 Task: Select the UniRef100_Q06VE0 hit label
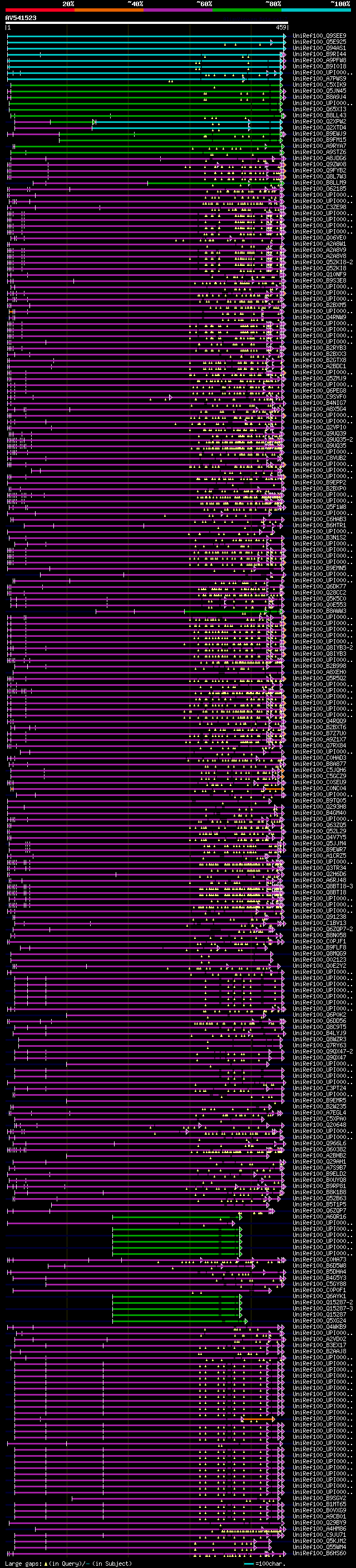[x=319, y=238]
